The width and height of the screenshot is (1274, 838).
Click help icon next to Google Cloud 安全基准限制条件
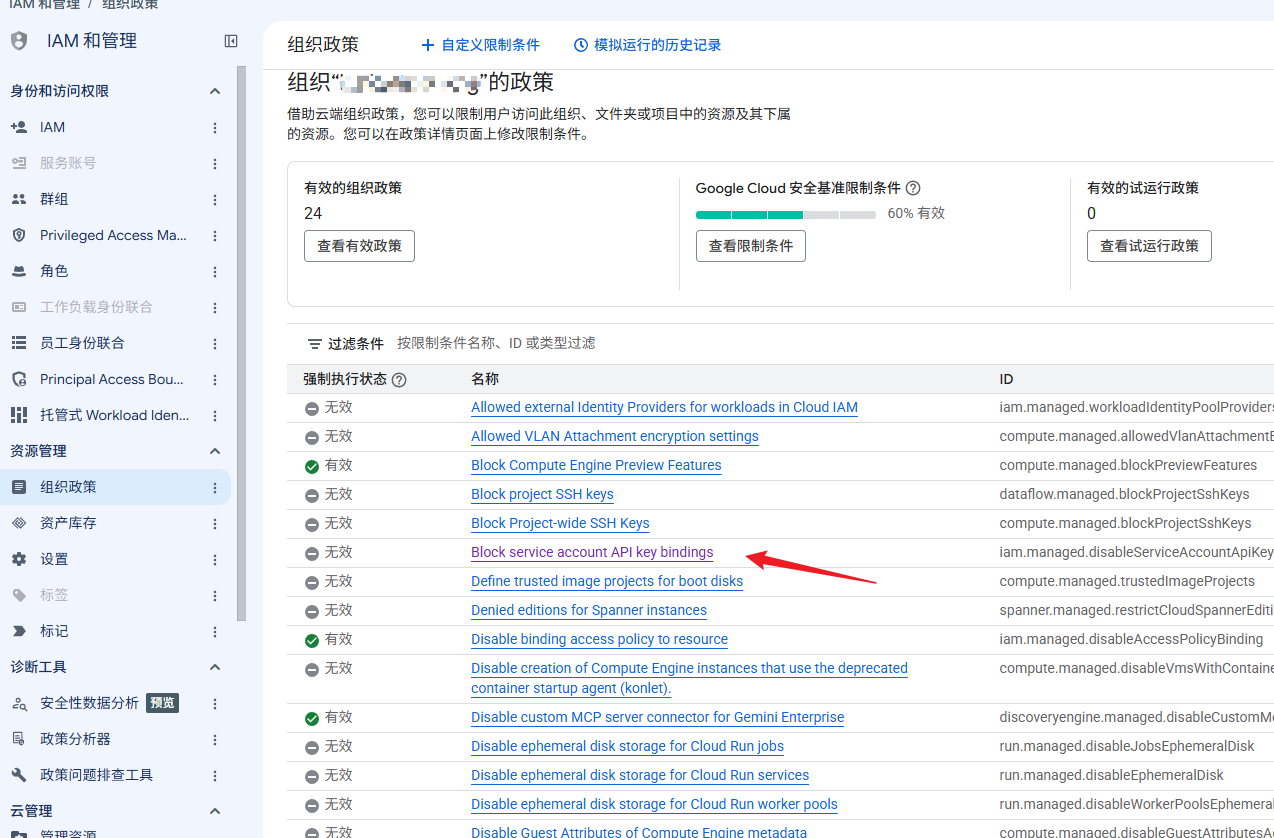pos(913,188)
